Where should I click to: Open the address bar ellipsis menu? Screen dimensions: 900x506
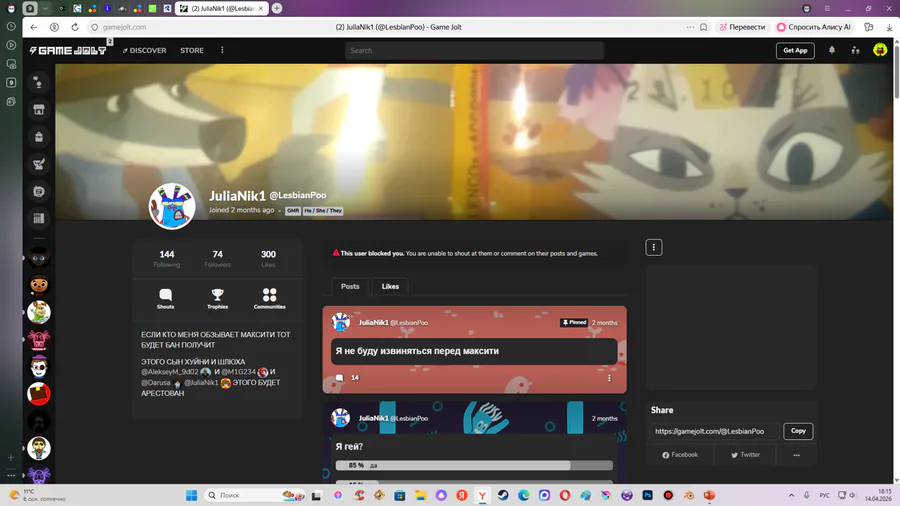coord(690,27)
